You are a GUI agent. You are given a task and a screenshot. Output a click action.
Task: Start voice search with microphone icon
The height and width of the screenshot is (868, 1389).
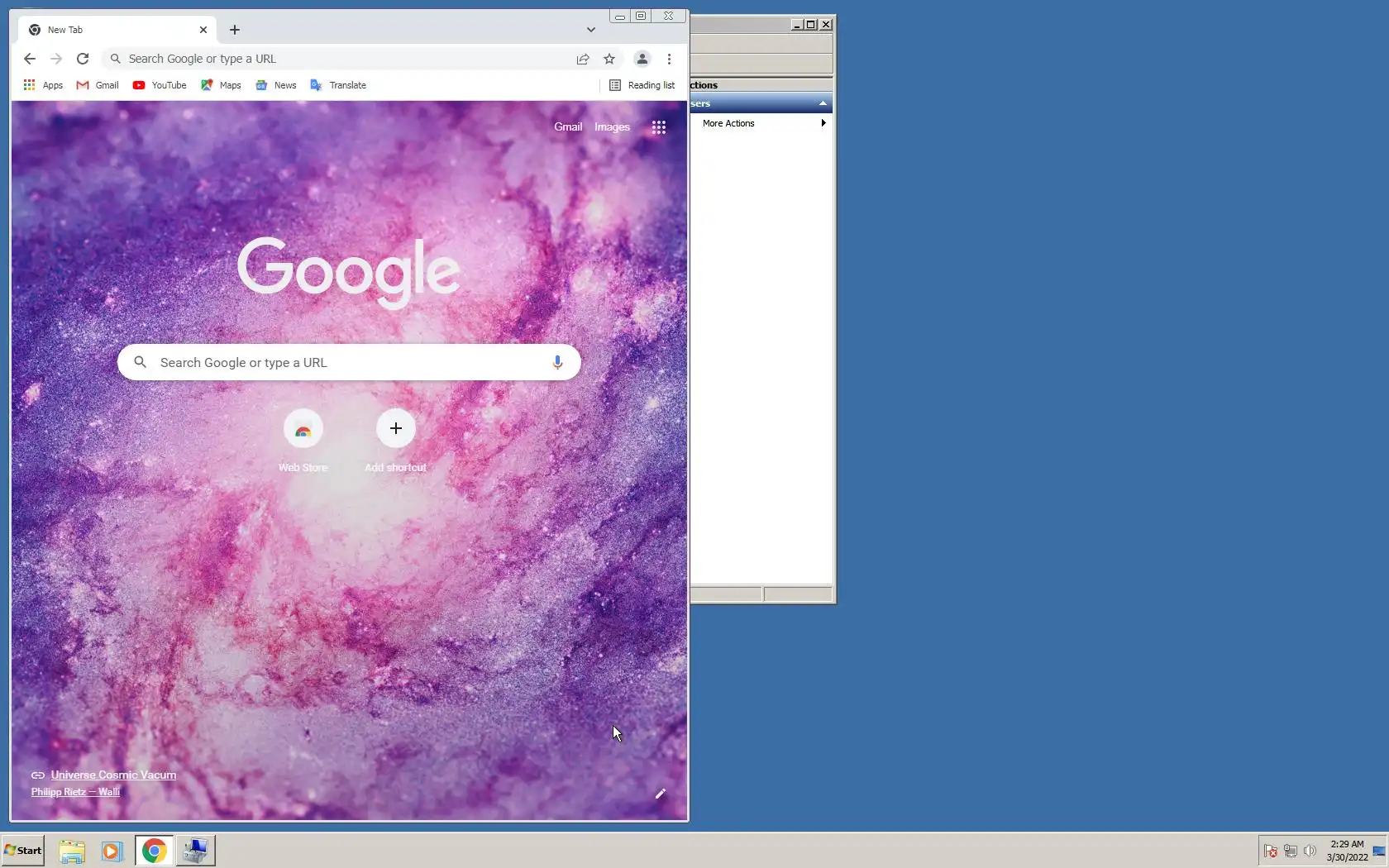[x=557, y=362]
